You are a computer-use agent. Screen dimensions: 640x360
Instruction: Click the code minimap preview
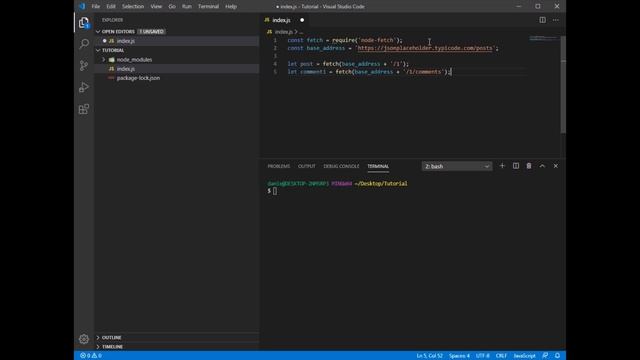tap(543, 38)
